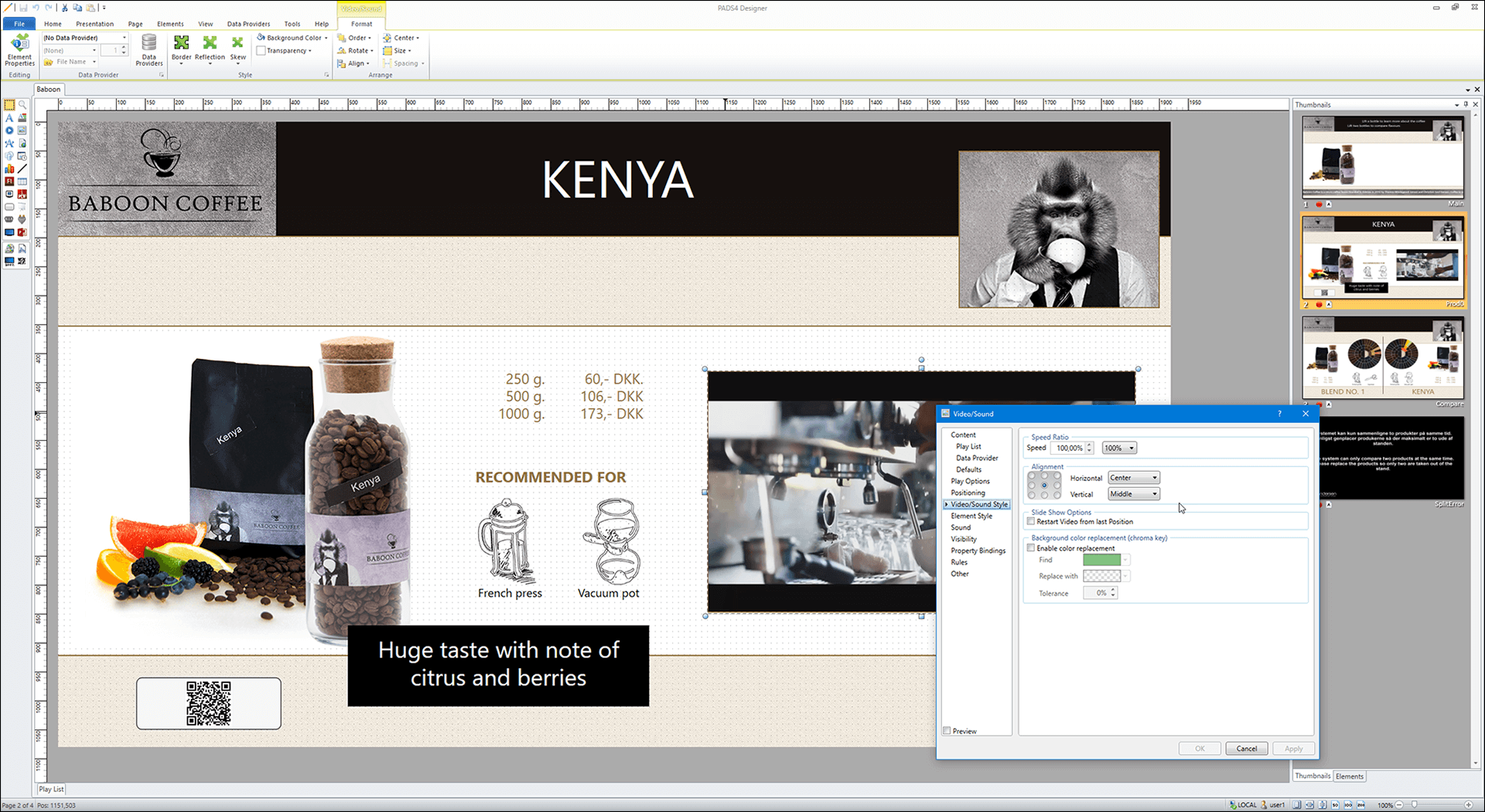Select the Main page thumbnail

point(1382,157)
